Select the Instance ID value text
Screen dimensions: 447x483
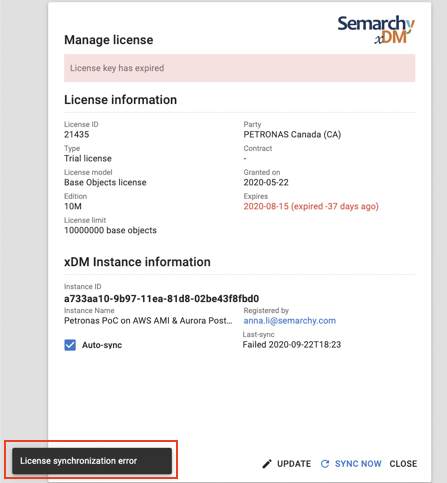coord(161,298)
